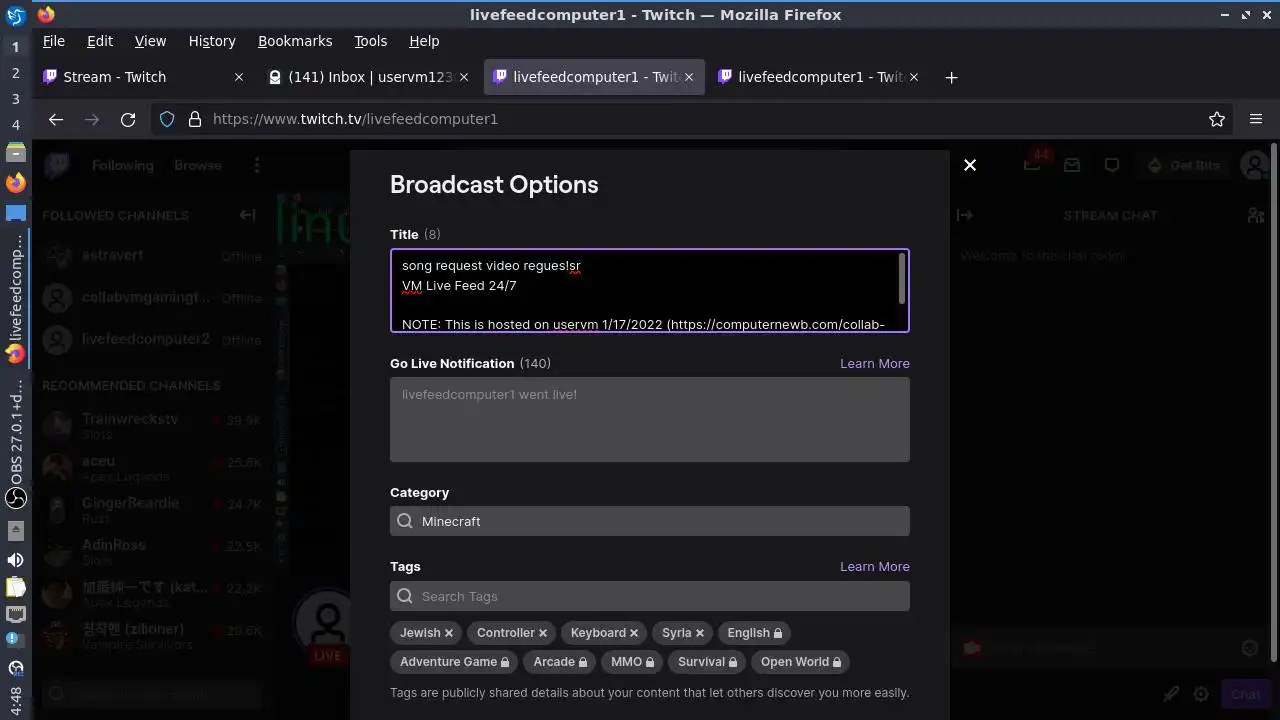Close the Stream - Twitch tab
1280x720 pixels.
tap(238, 77)
